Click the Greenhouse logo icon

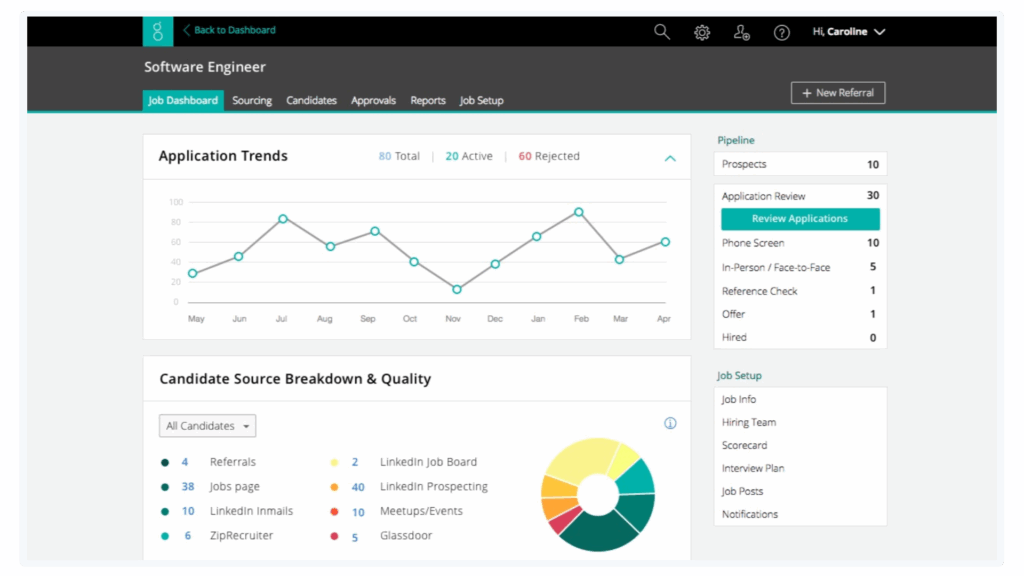pos(157,31)
